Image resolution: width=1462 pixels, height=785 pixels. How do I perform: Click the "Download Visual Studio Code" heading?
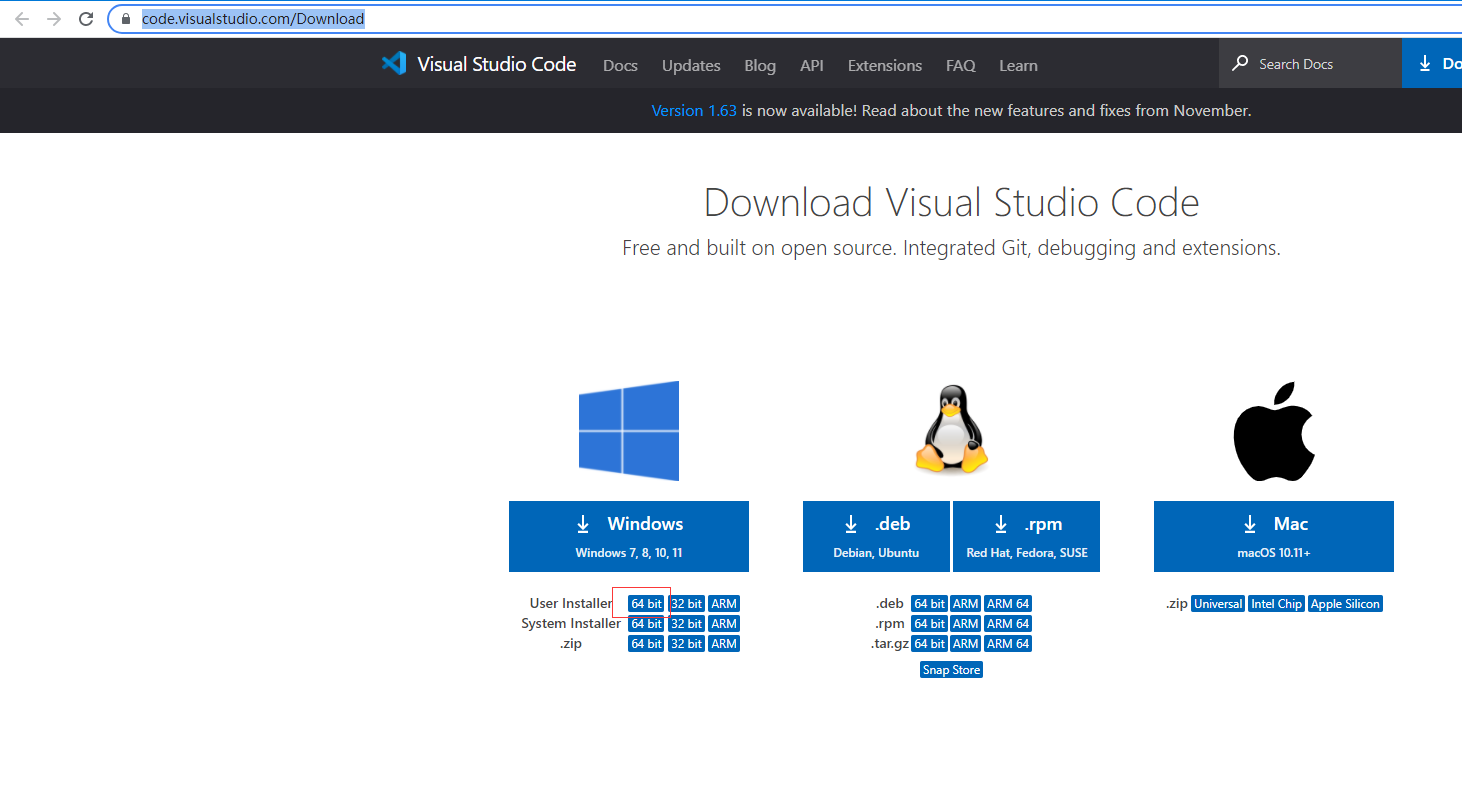(951, 203)
